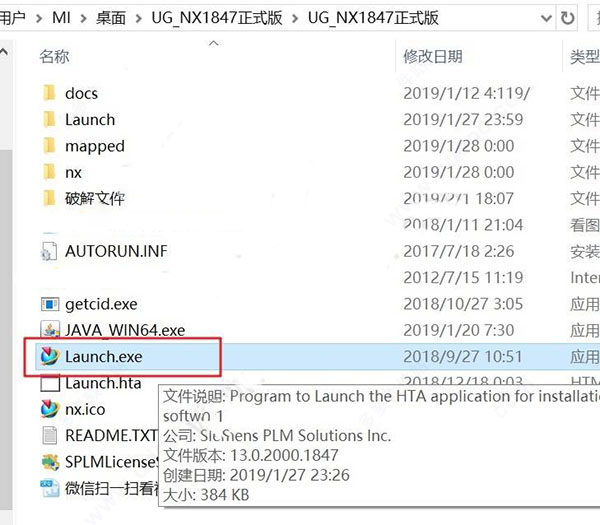Select the Launch.exe file name
600x525 pixels.
104,357
